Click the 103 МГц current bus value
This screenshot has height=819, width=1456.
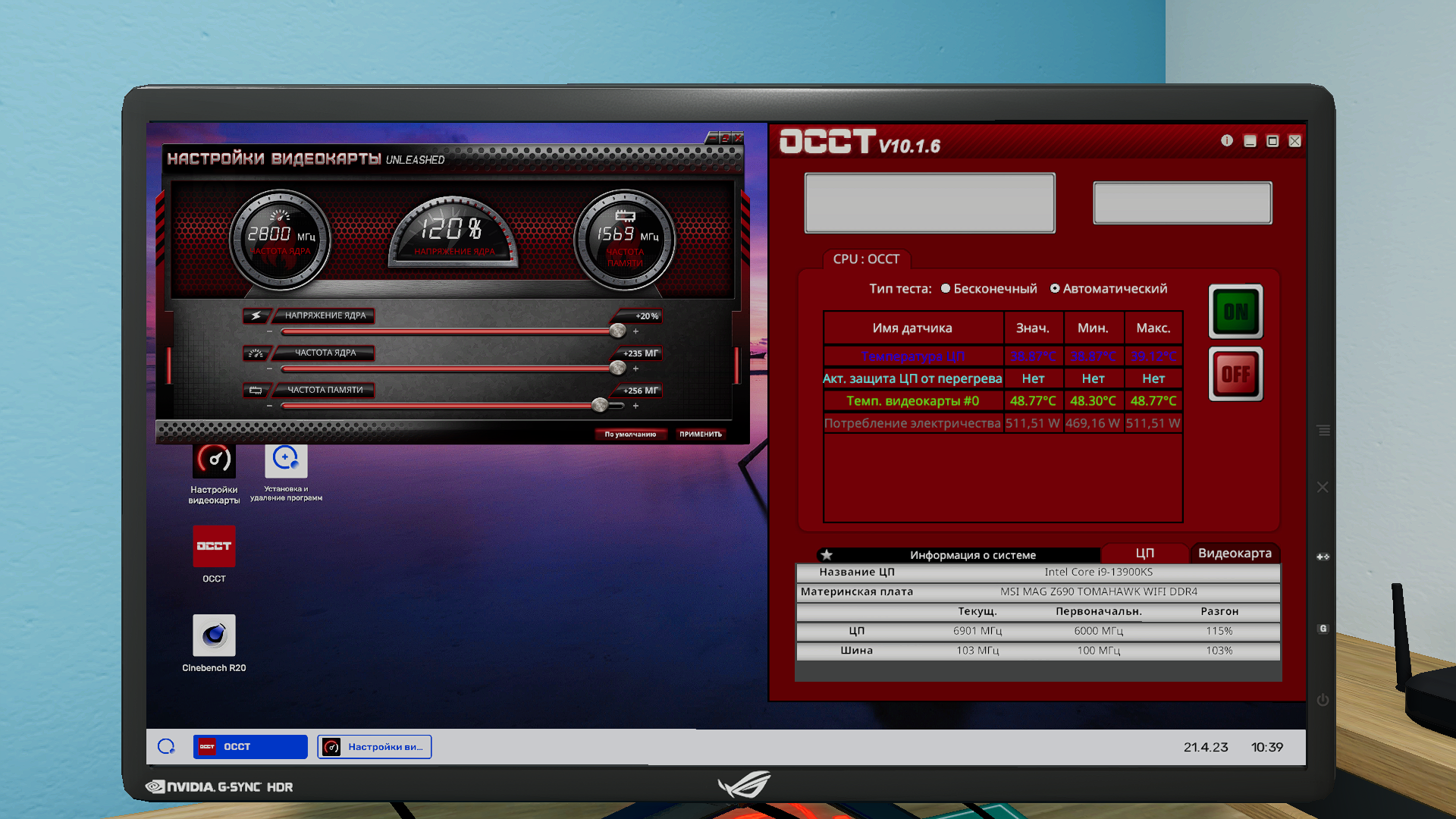[977, 651]
